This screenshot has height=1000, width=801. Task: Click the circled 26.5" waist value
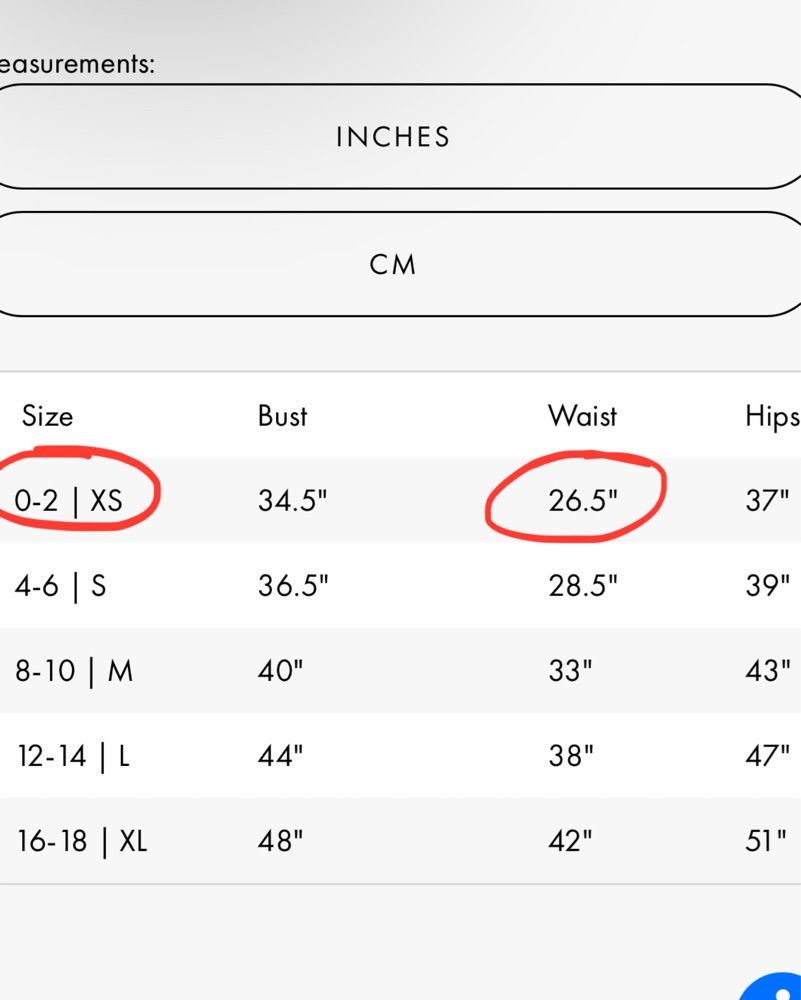coord(583,501)
